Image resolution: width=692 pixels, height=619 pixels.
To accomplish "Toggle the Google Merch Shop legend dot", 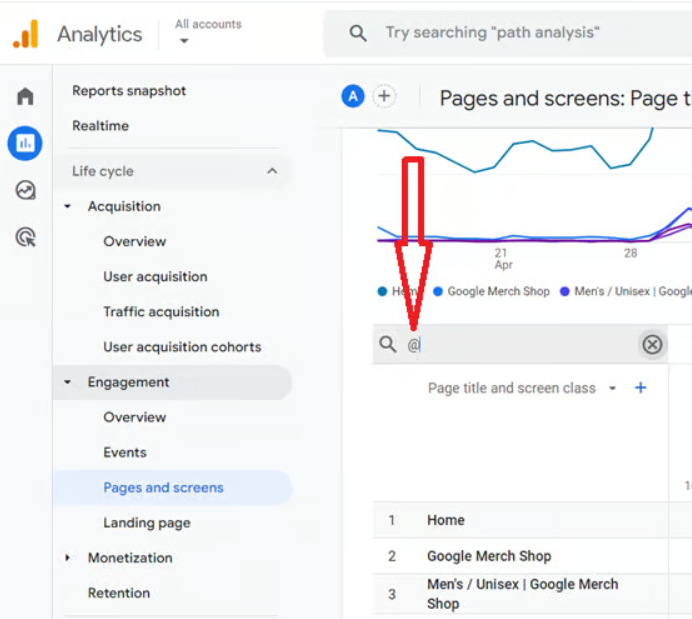I will pos(438,292).
